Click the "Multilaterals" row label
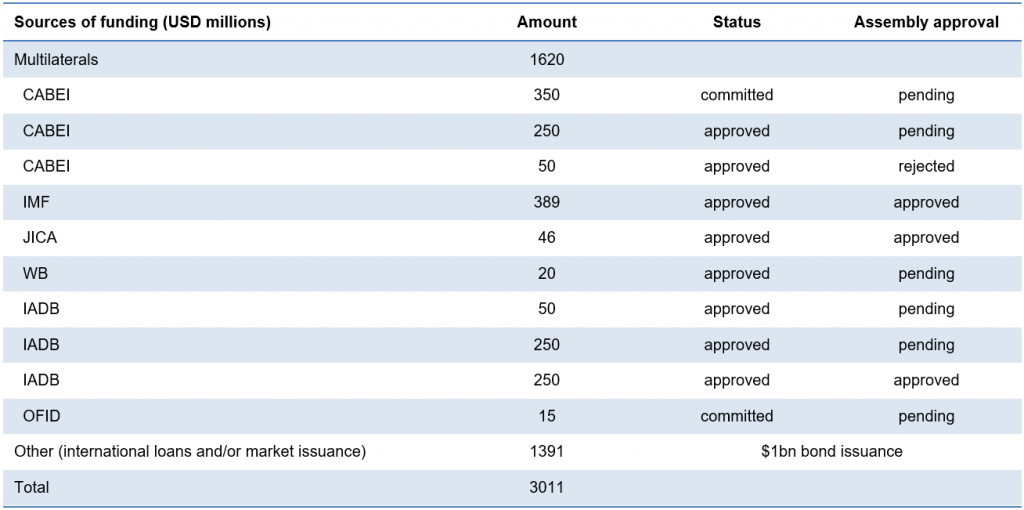The height and width of the screenshot is (510, 1024). [x=56, y=59]
